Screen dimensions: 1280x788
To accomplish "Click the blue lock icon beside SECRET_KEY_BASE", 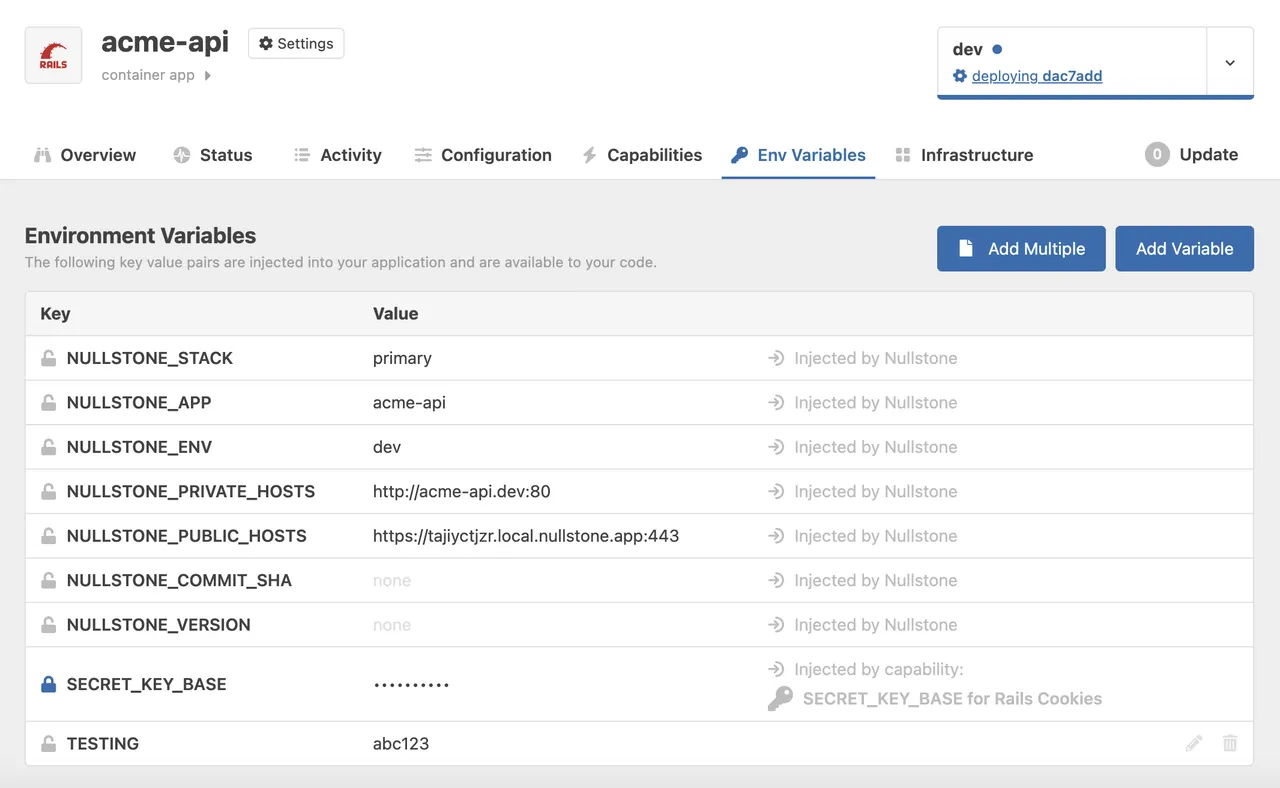I will tap(48, 684).
